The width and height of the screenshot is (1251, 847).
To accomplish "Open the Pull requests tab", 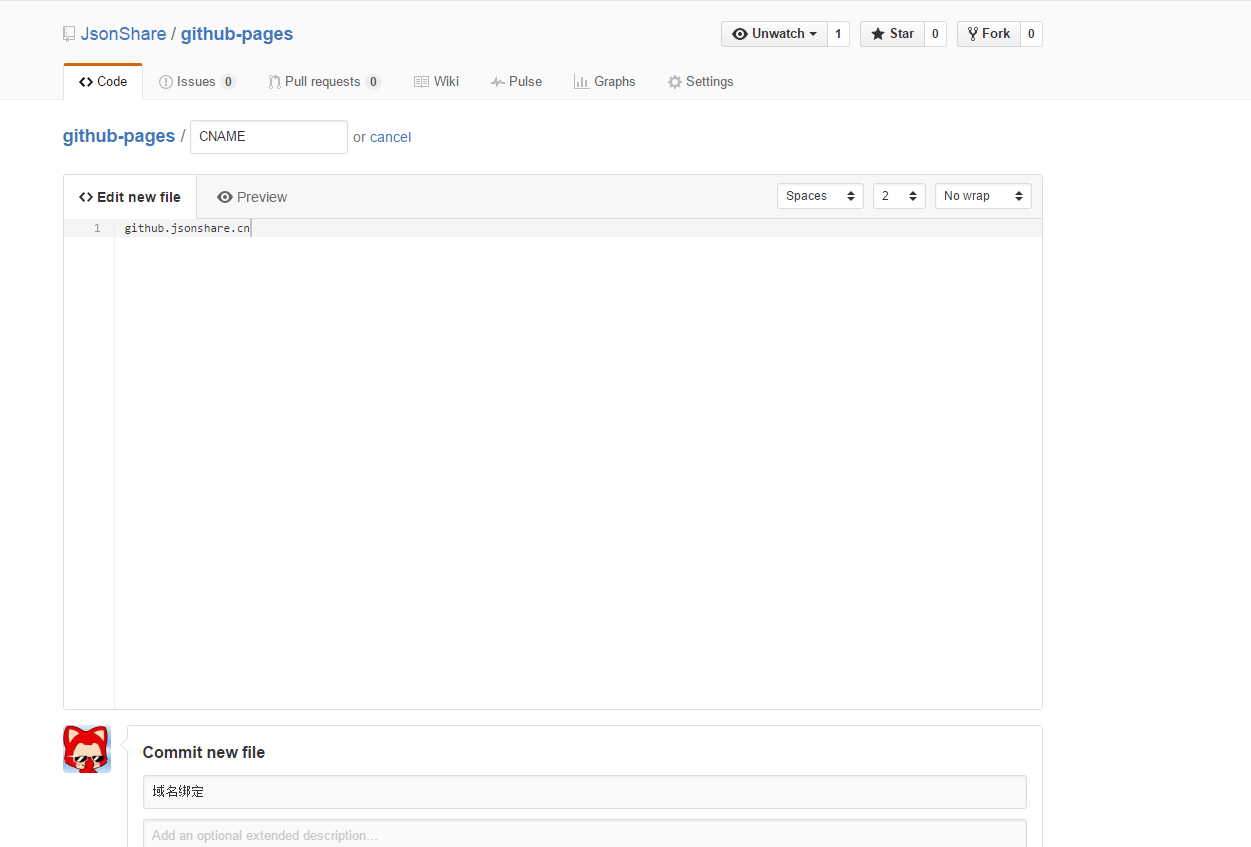I will [x=324, y=82].
